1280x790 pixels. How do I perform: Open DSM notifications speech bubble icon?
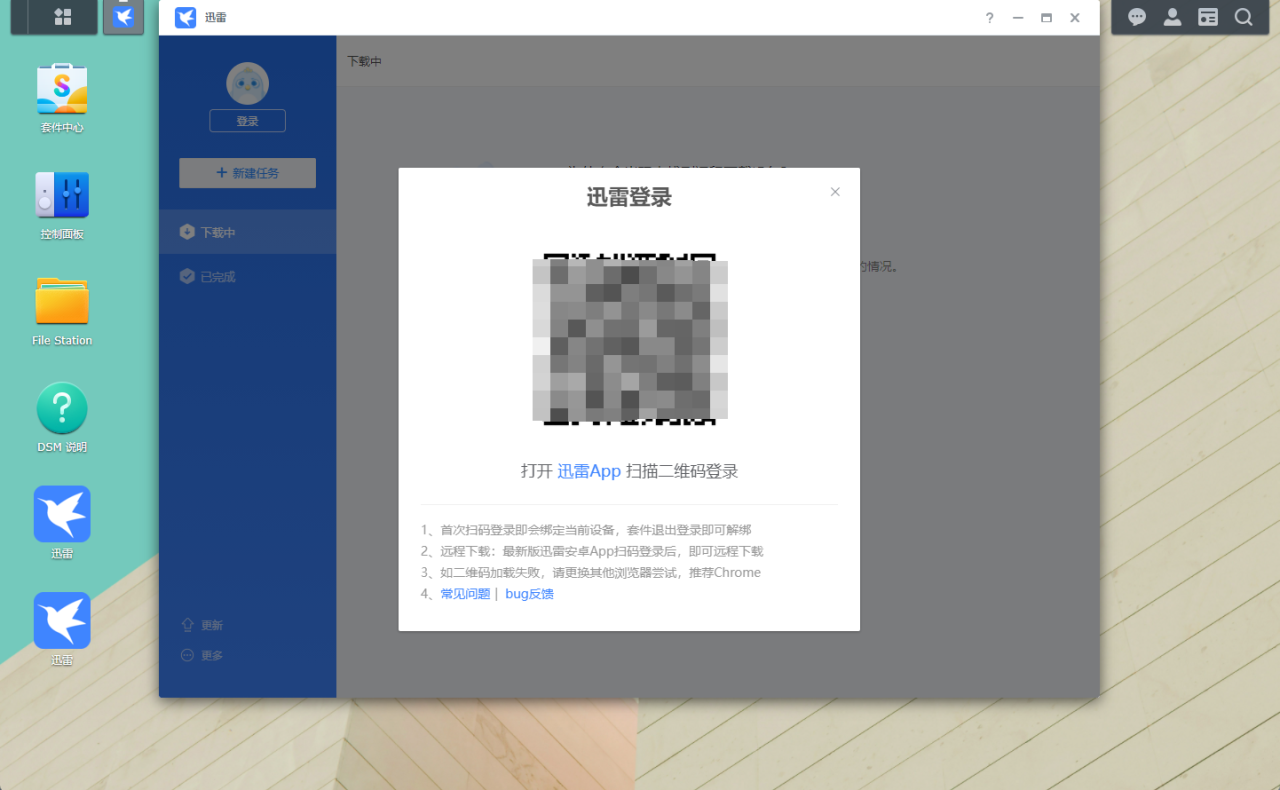1137,17
